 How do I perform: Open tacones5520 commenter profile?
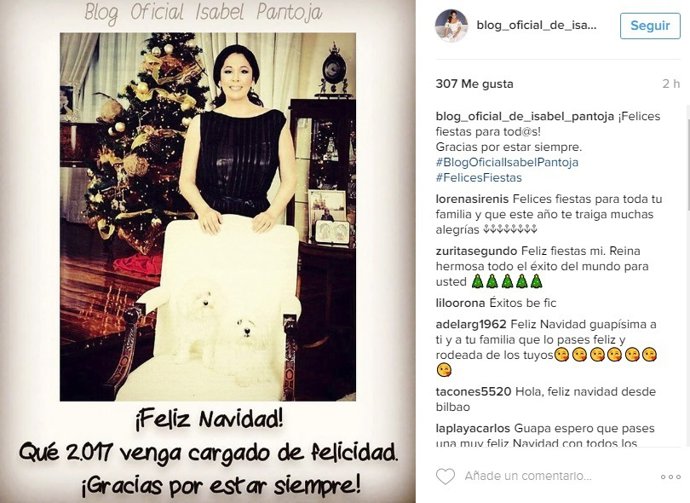pyautogui.click(x=473, y=391)
